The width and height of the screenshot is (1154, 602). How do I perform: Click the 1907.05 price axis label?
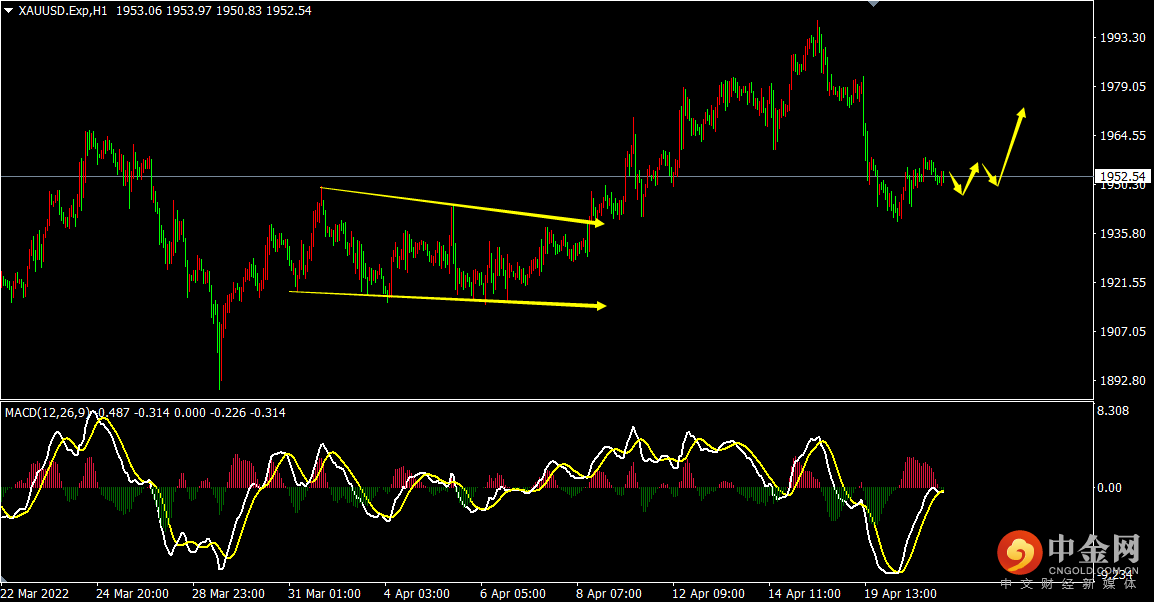coord(1122,332)
